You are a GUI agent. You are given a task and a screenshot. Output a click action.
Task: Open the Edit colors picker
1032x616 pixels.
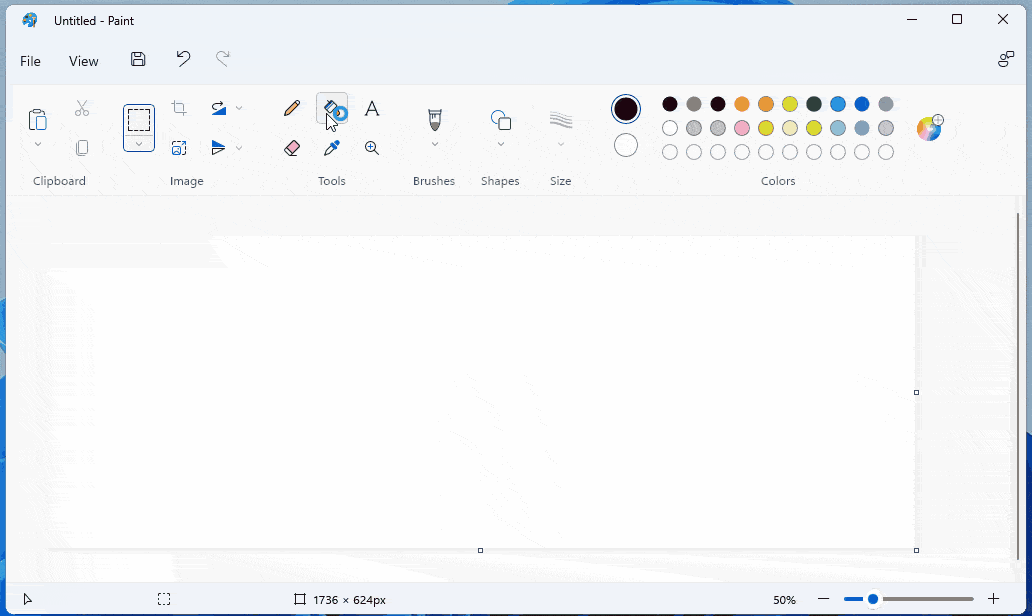click(929, 128)
